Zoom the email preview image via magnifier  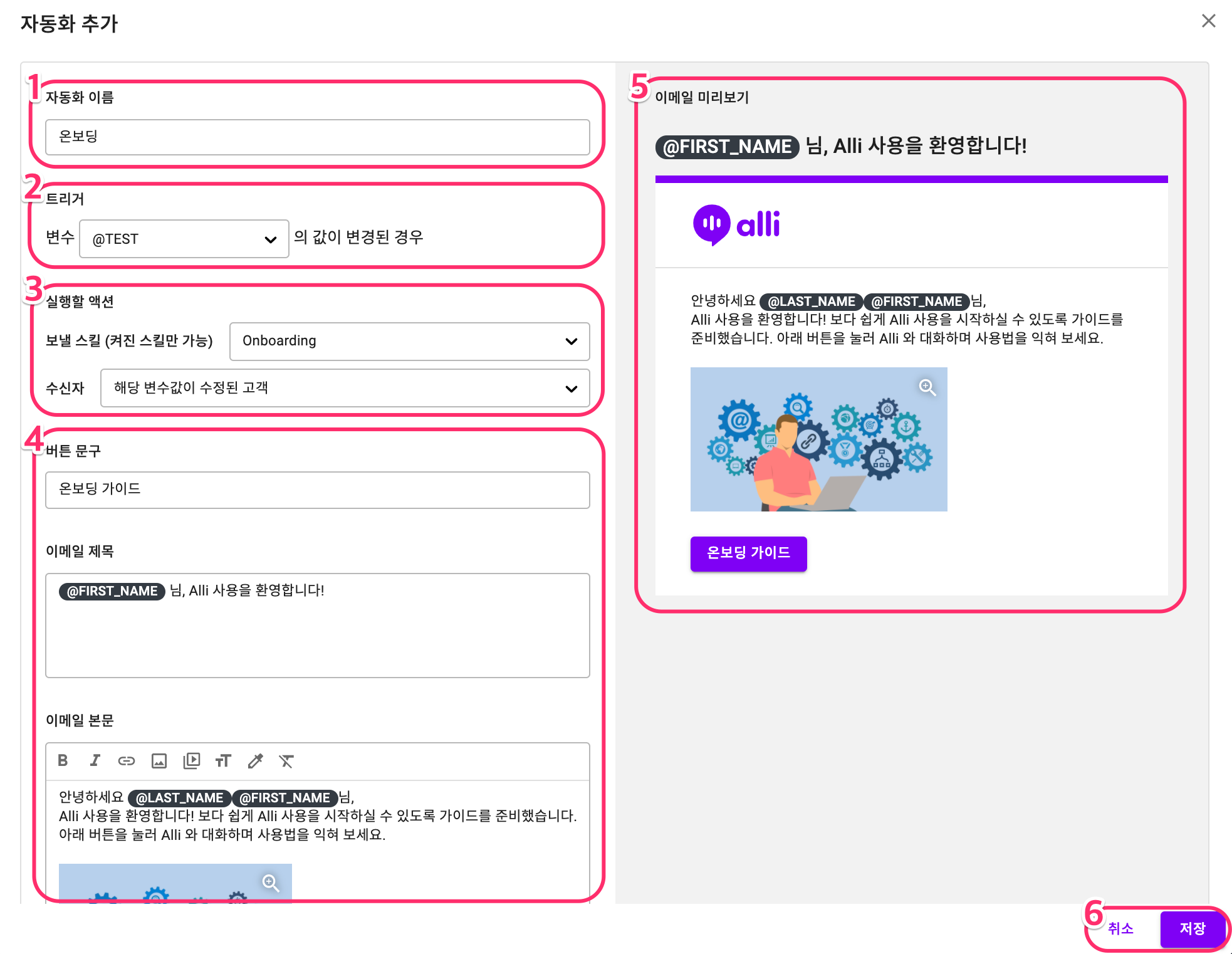coord(927,387)
